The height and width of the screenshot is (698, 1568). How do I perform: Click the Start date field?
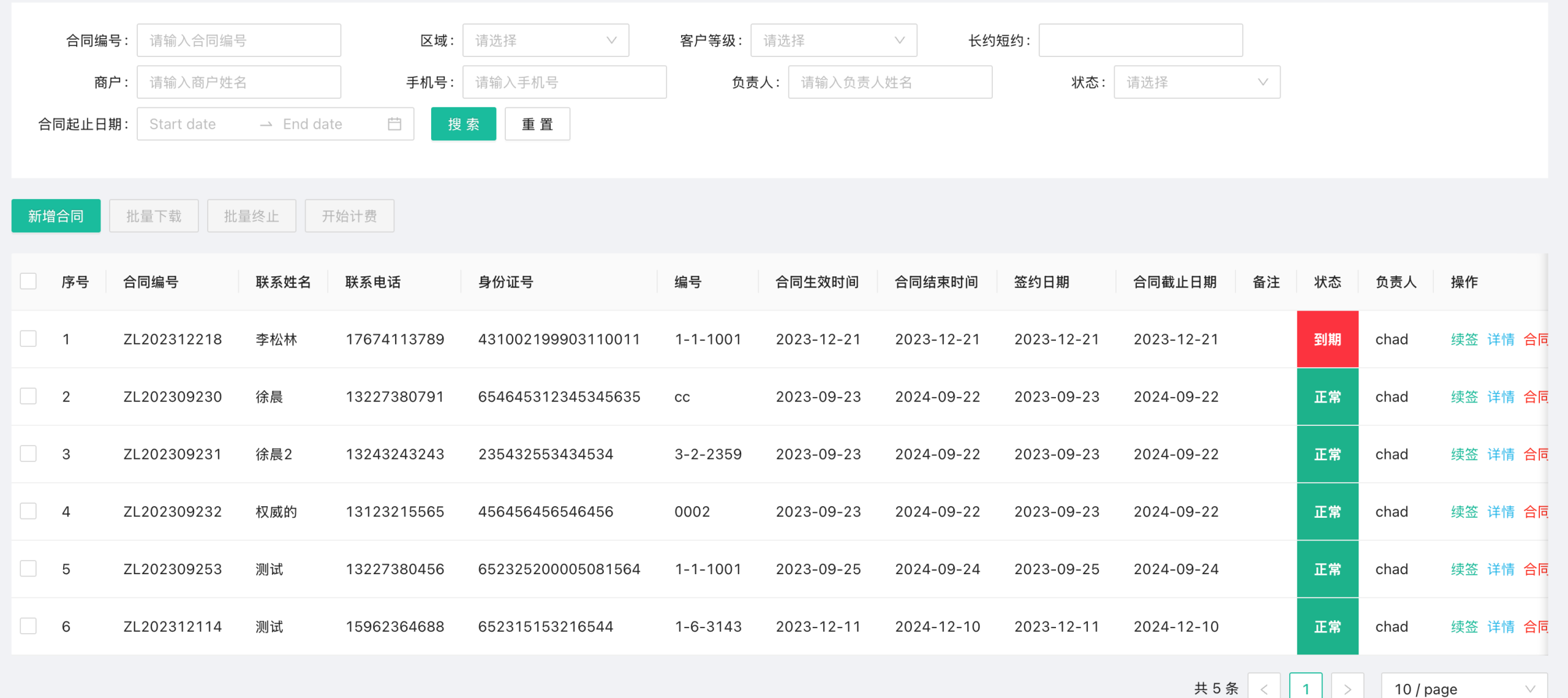point(199,124)
